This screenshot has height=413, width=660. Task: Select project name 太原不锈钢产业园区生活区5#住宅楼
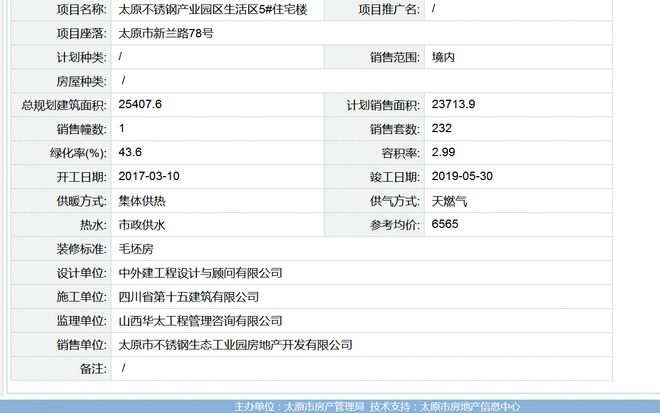[213, 9]
